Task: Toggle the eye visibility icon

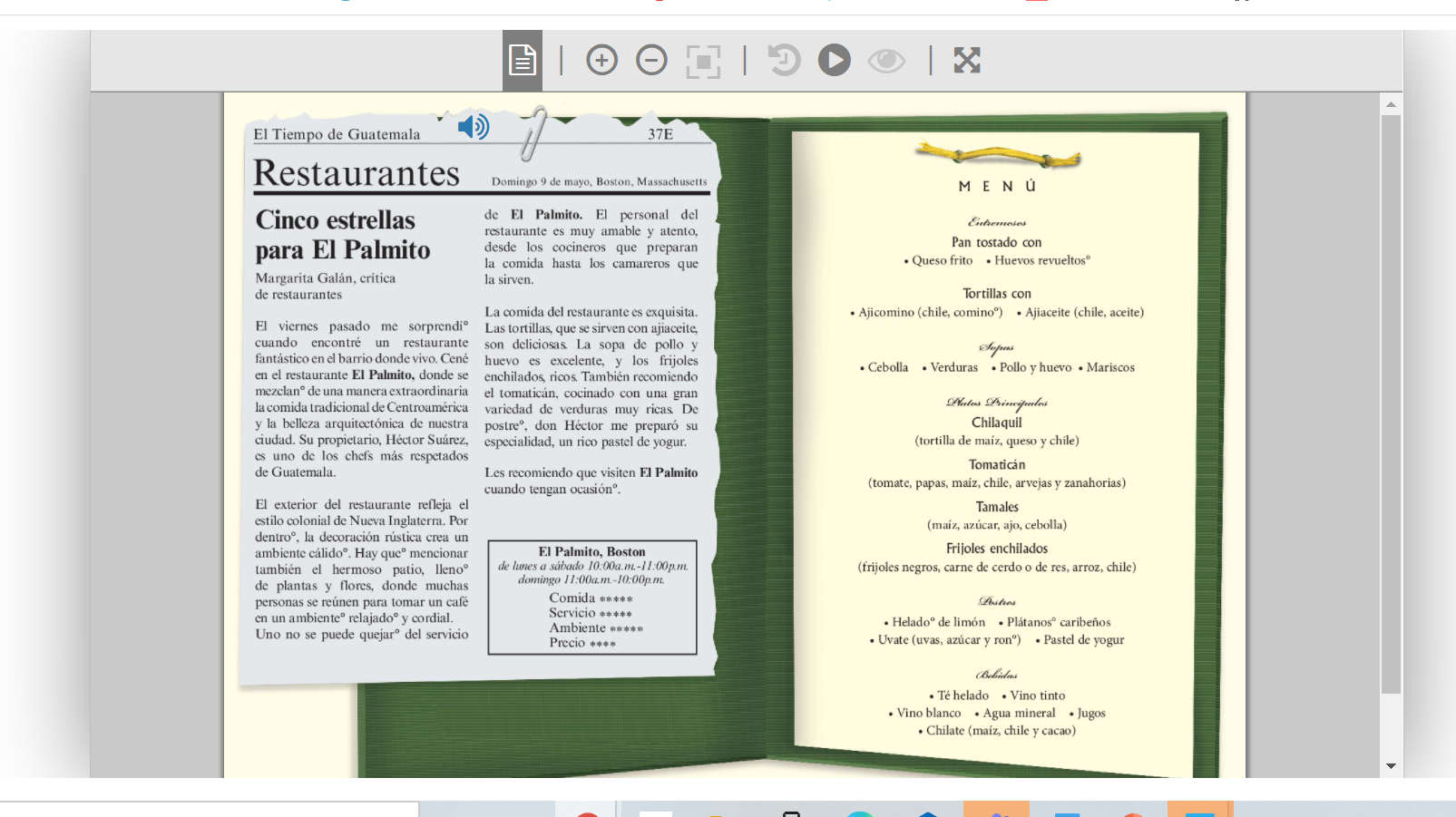Action: [885, 61]
